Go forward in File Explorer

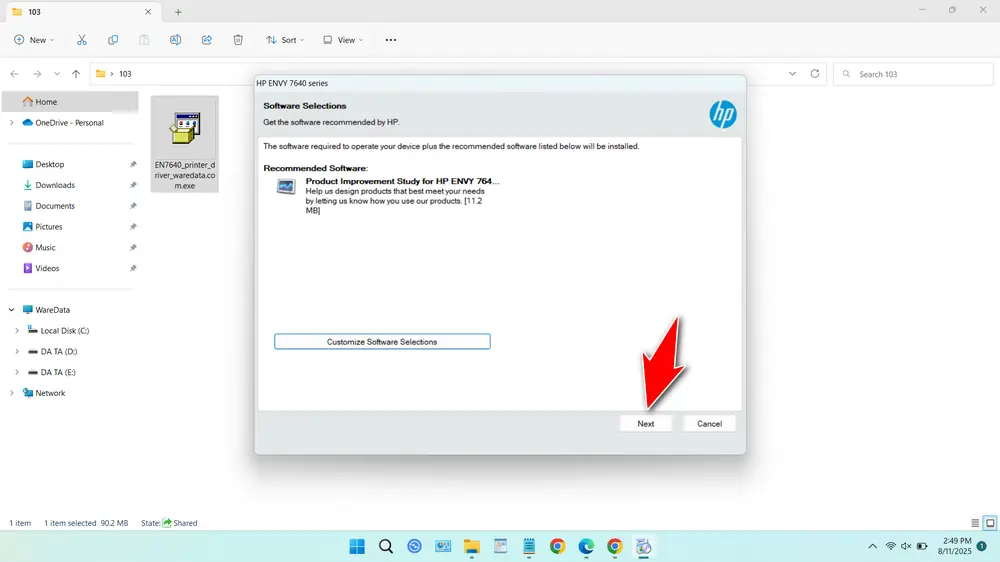[x=37, y=74]
